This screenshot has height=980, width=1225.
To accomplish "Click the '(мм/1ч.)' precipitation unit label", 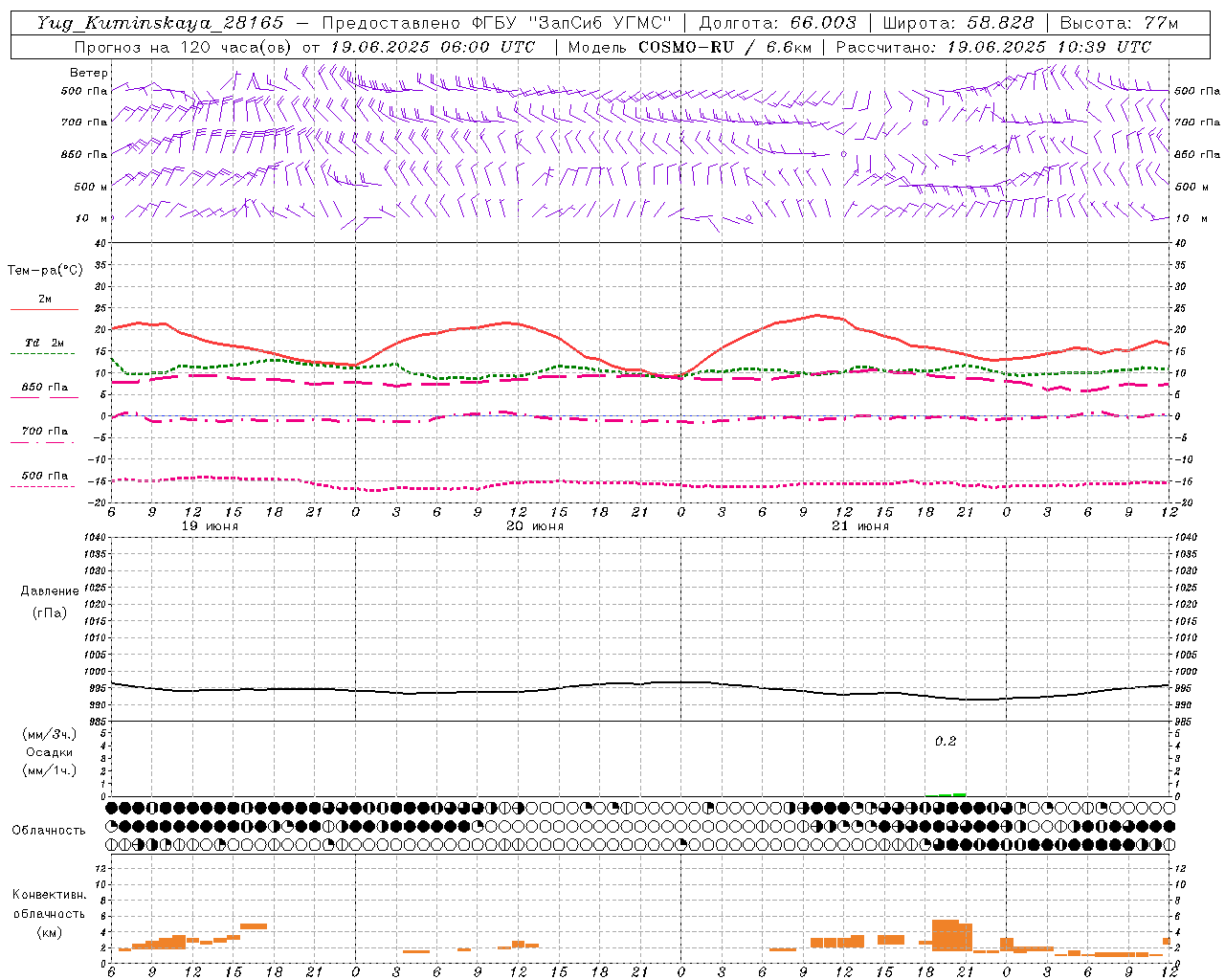I will (50, 770).
